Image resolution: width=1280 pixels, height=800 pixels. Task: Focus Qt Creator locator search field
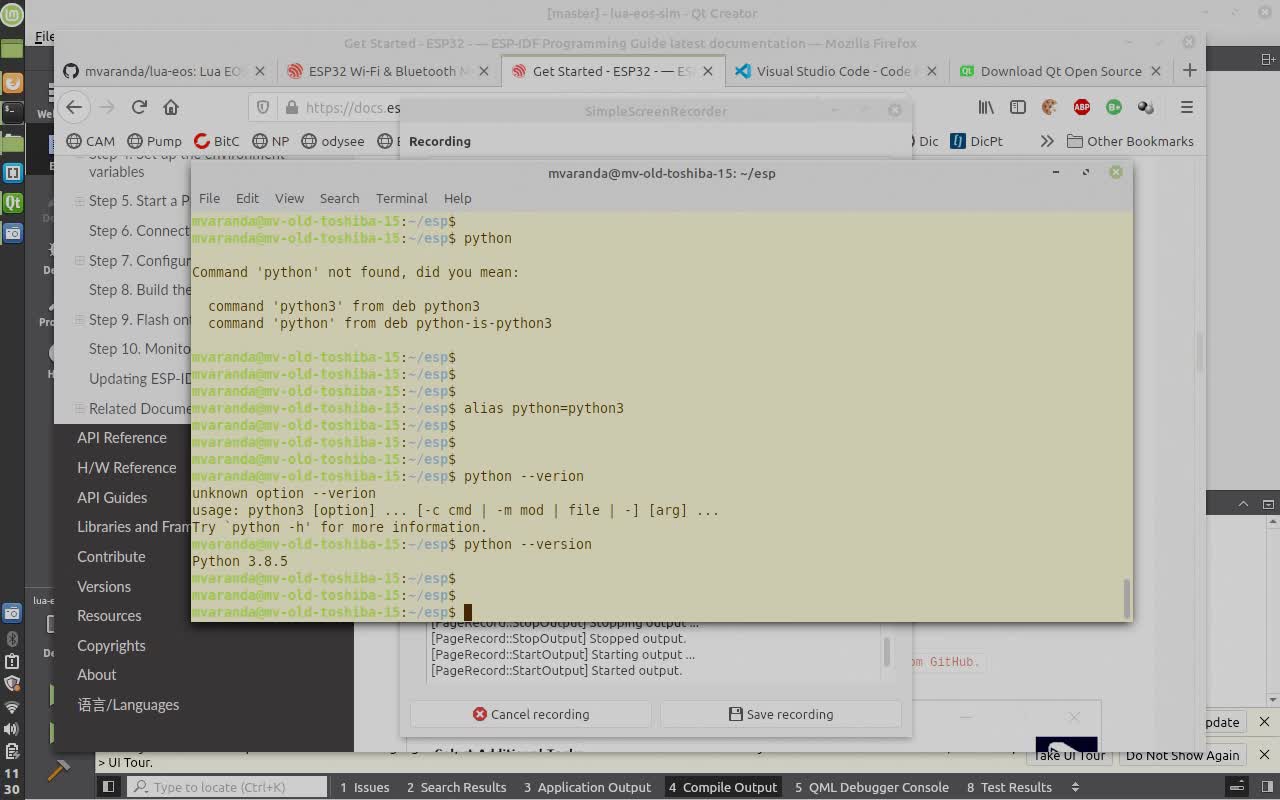point(228,787)
